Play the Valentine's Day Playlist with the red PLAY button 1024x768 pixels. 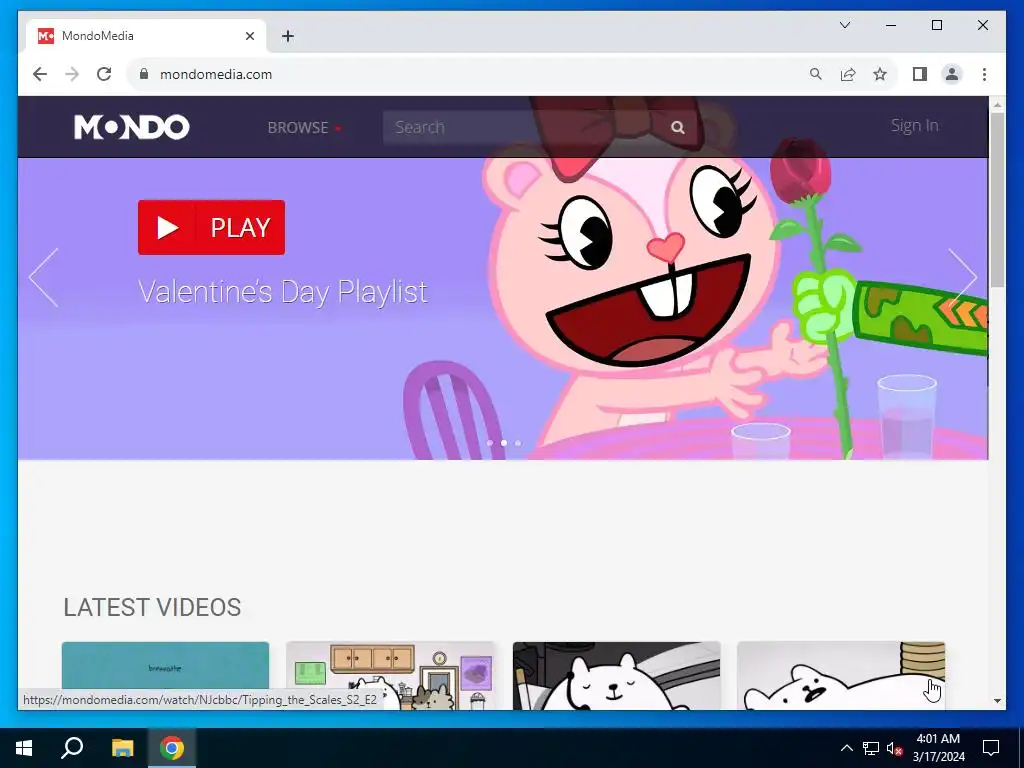coord(212,227)
